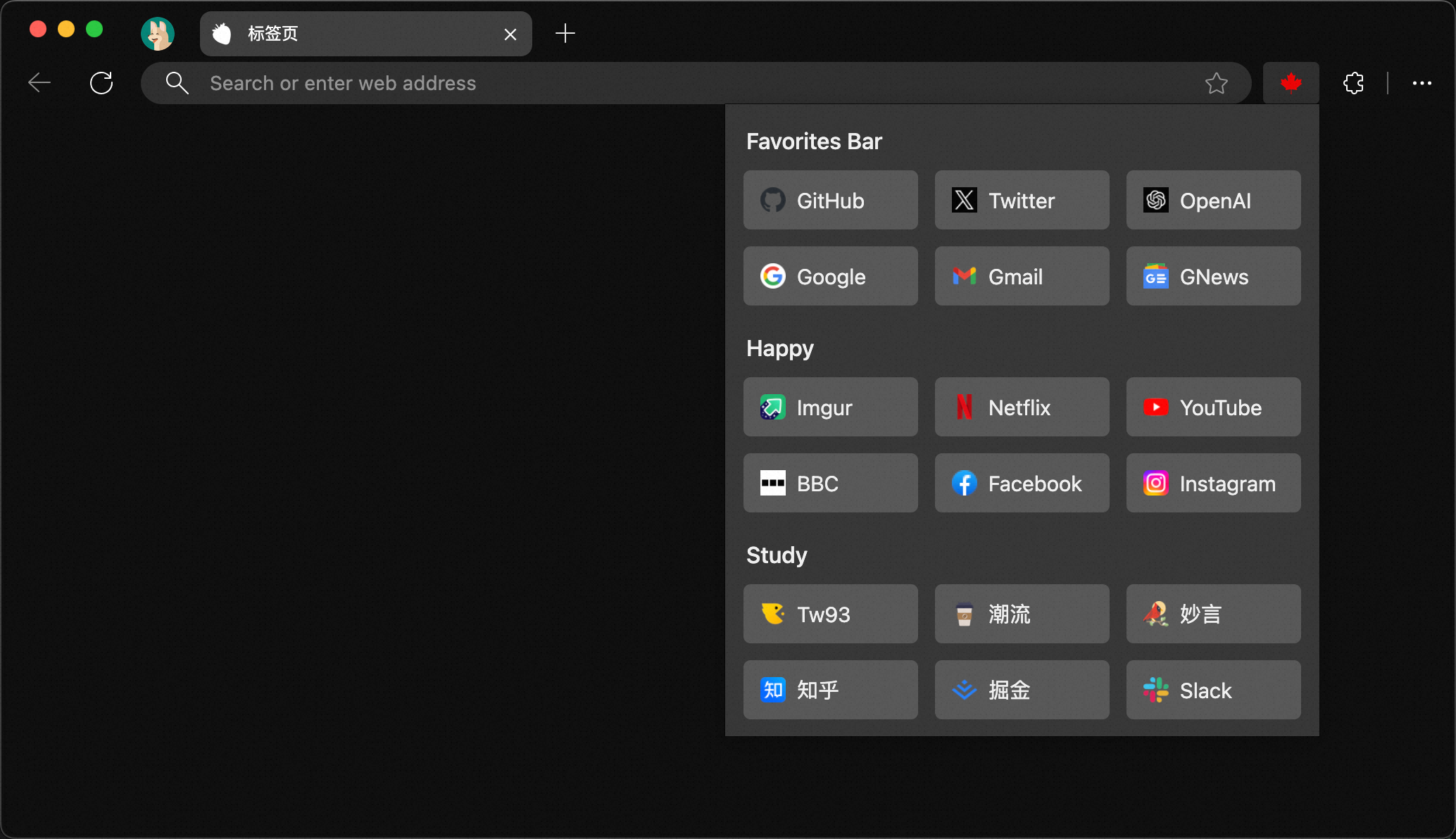Open the rabbit profile avatar
This screenshot has height=839, width=1456.
pos(158,33)
